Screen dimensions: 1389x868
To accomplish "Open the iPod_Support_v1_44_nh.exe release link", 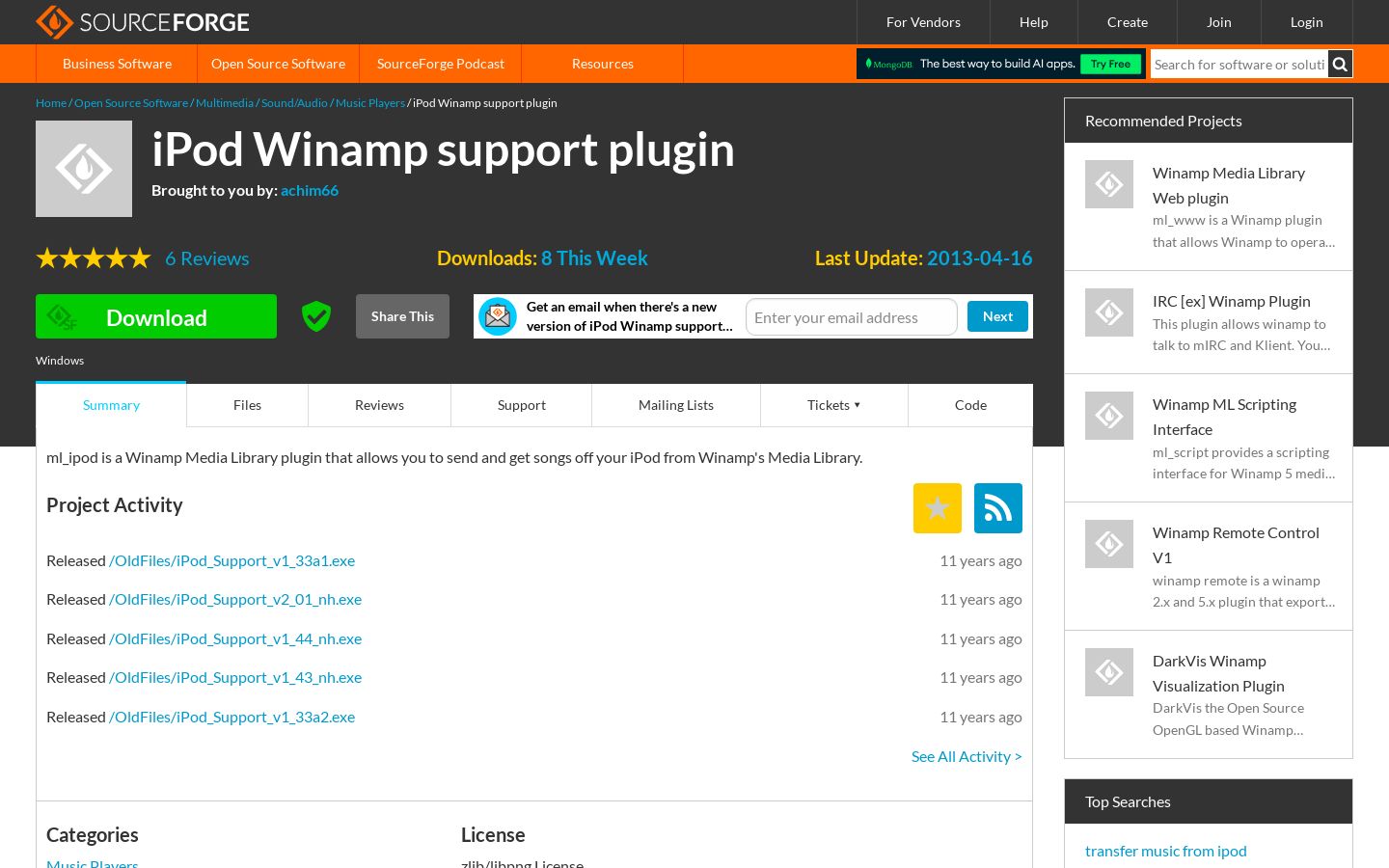I will pos(235,638).
